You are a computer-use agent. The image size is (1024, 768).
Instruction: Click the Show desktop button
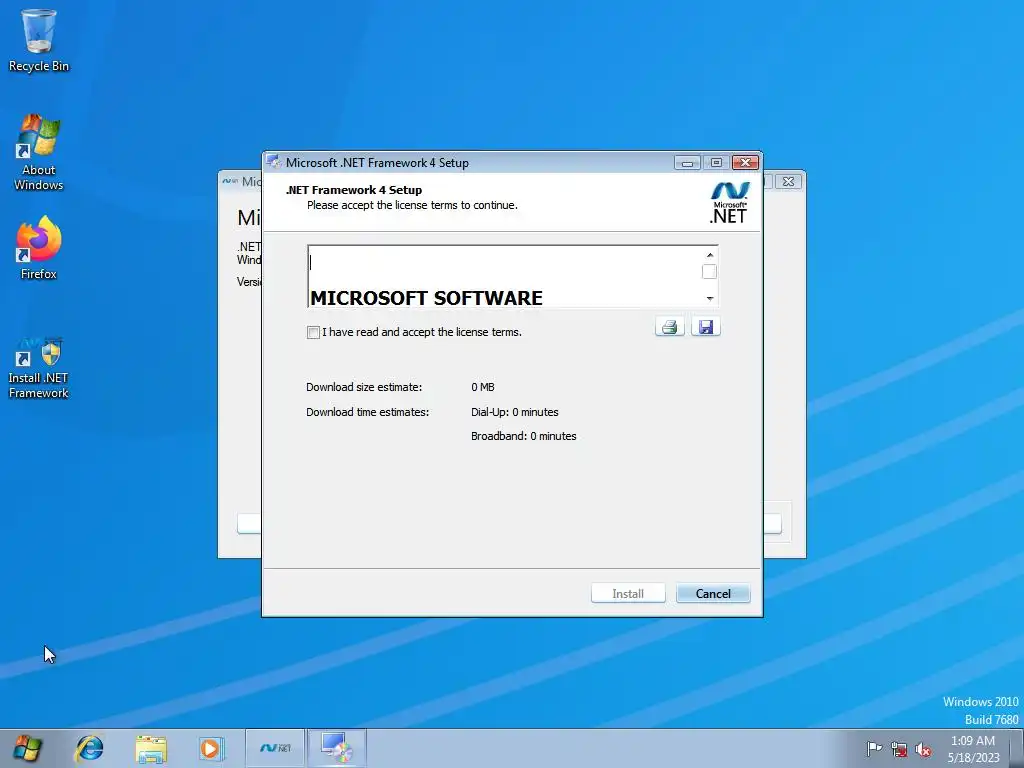(x=1017, y=749)
